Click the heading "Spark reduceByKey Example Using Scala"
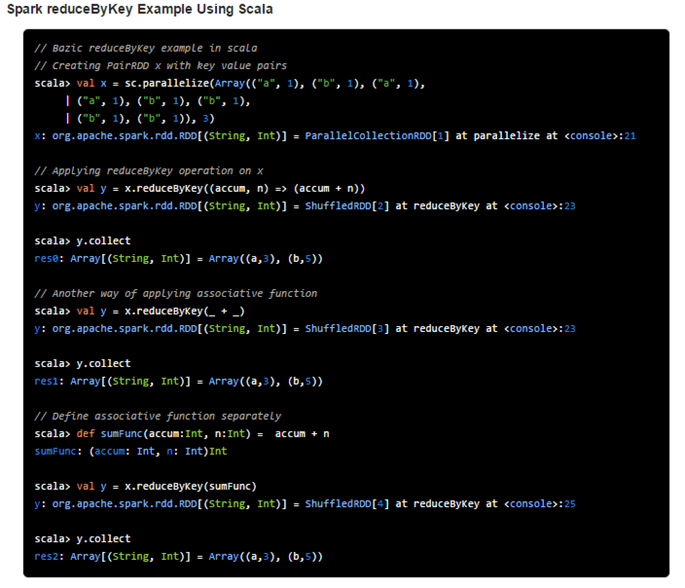 140,9
